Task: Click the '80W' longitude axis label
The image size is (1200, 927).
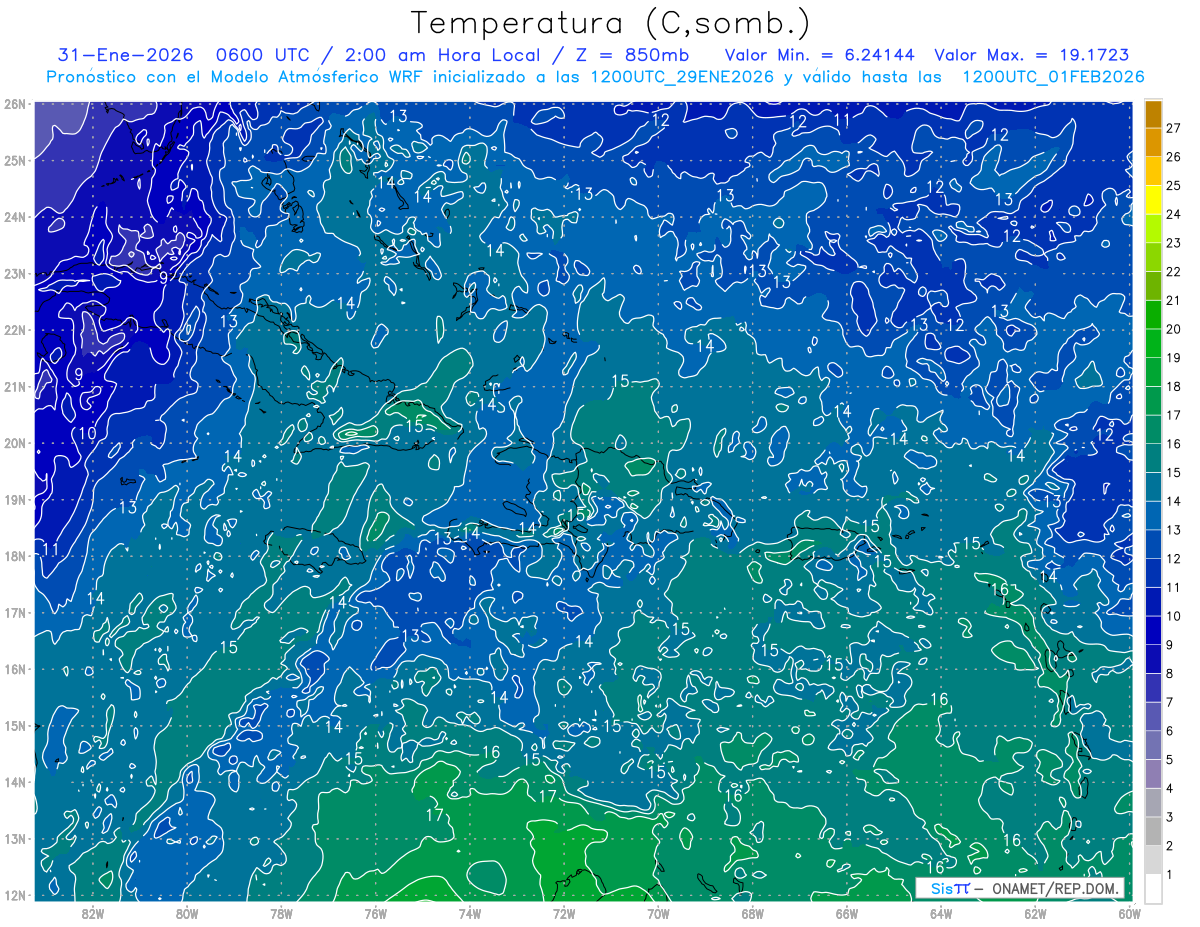Action: pos(187,914)
